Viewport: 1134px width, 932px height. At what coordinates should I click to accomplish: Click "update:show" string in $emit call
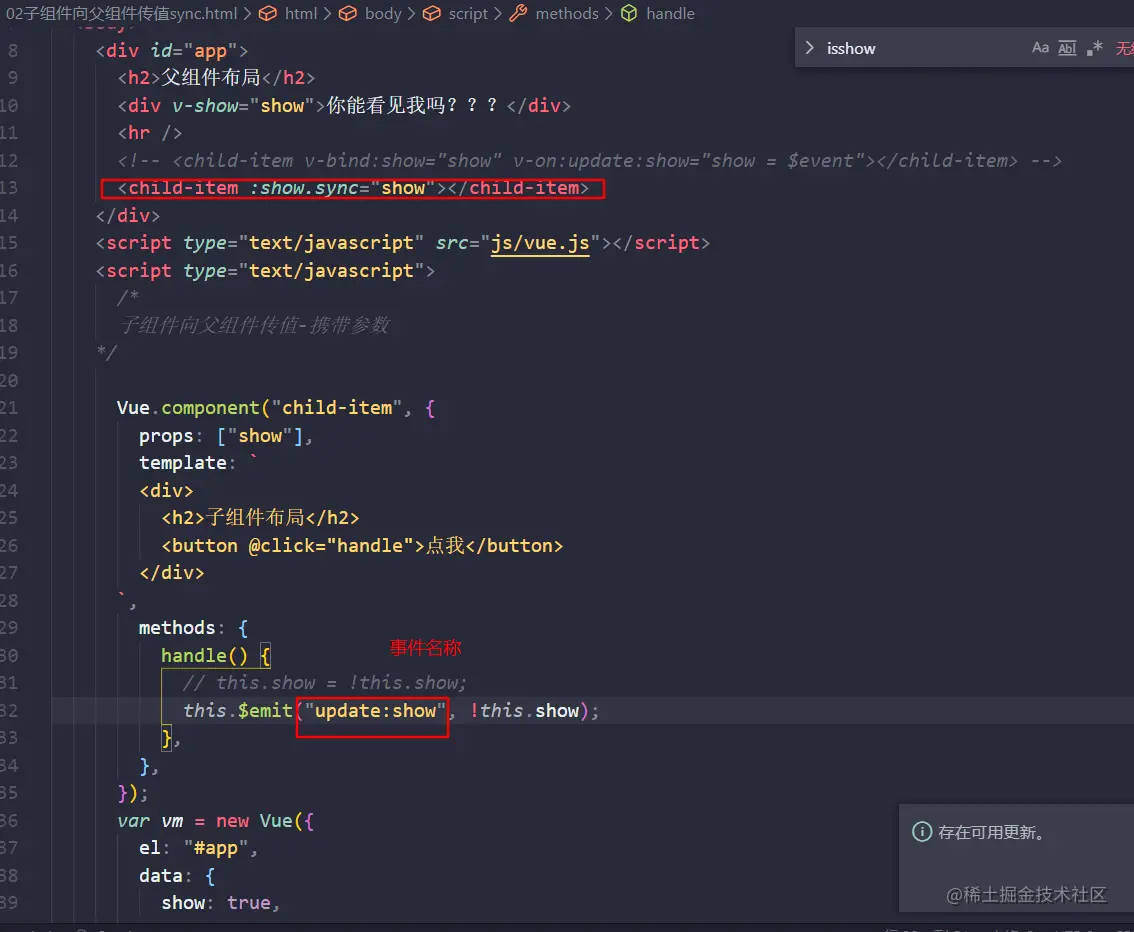pyautogui.click(x=375, y=711)
